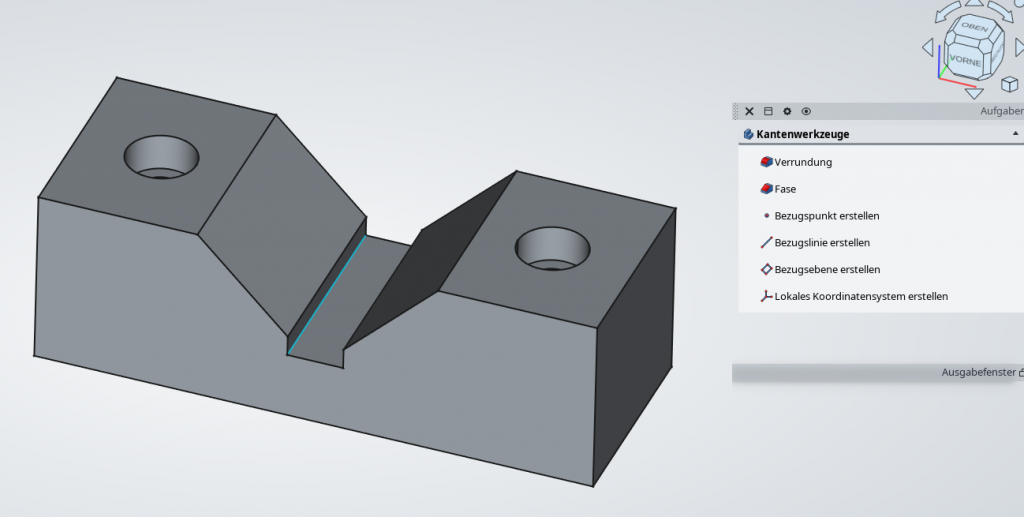Click the Bezugsebene erstellen plane icon
The height and width of the screenshot is (517, 1024).
(x=766, y=270)
